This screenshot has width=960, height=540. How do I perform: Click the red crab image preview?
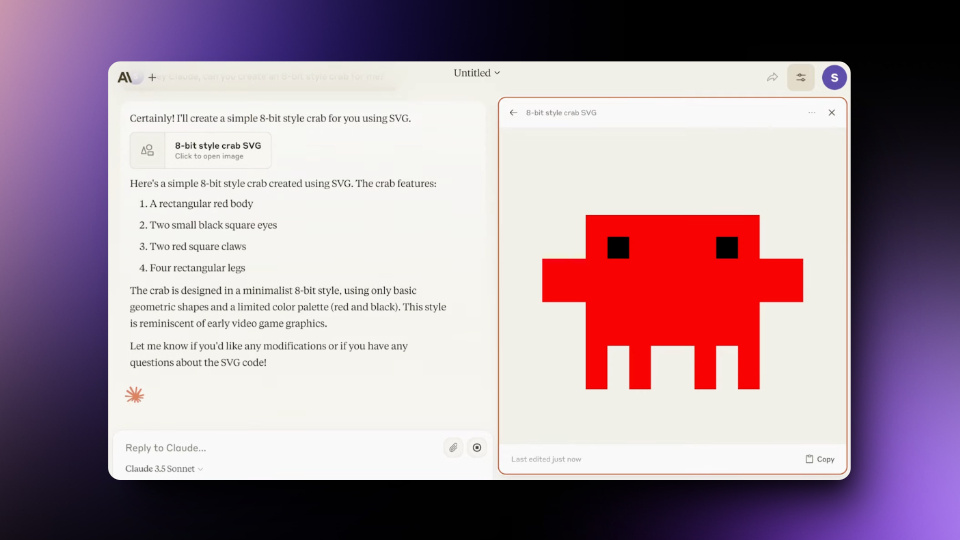[x=672, y=300]
